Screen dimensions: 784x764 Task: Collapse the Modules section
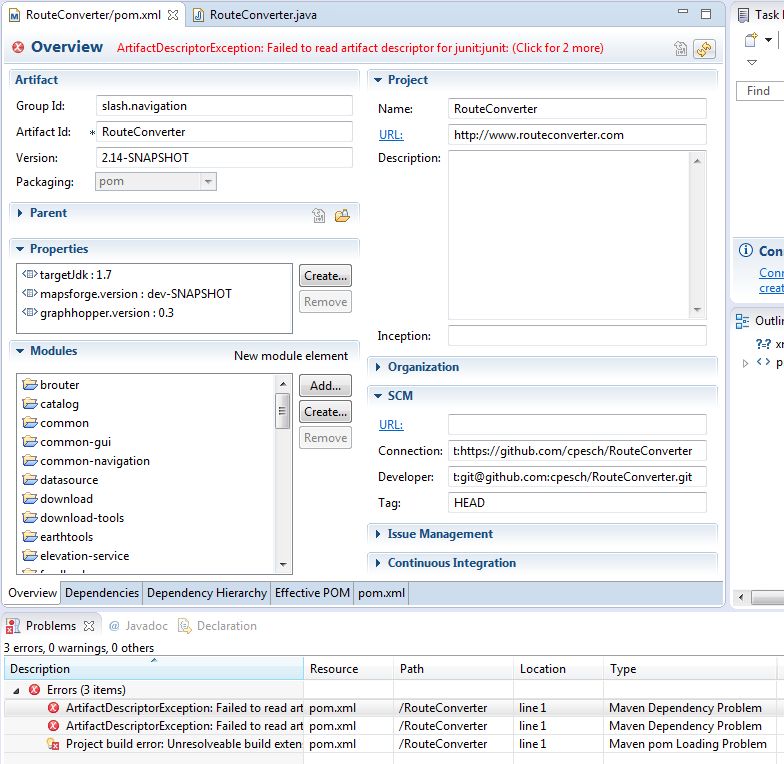20,351
